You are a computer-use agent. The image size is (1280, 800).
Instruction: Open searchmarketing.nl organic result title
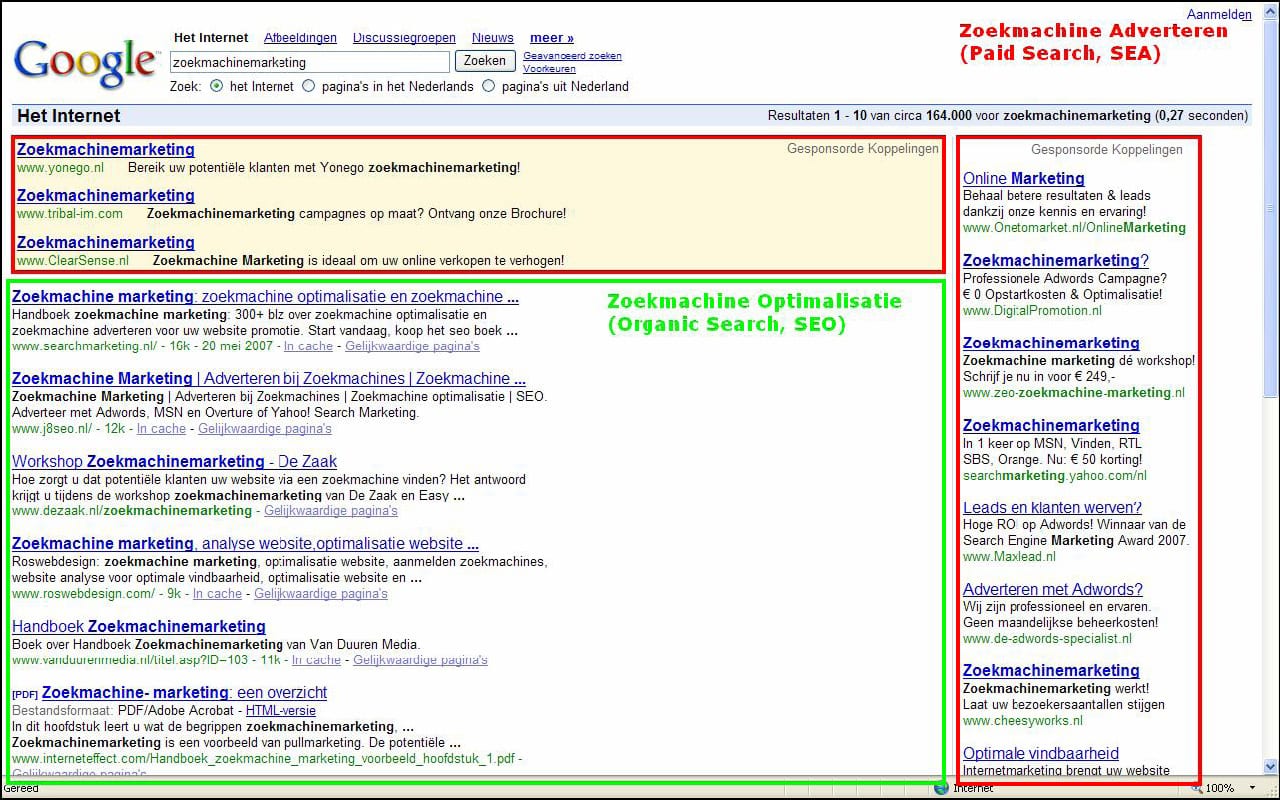[265, 297]
